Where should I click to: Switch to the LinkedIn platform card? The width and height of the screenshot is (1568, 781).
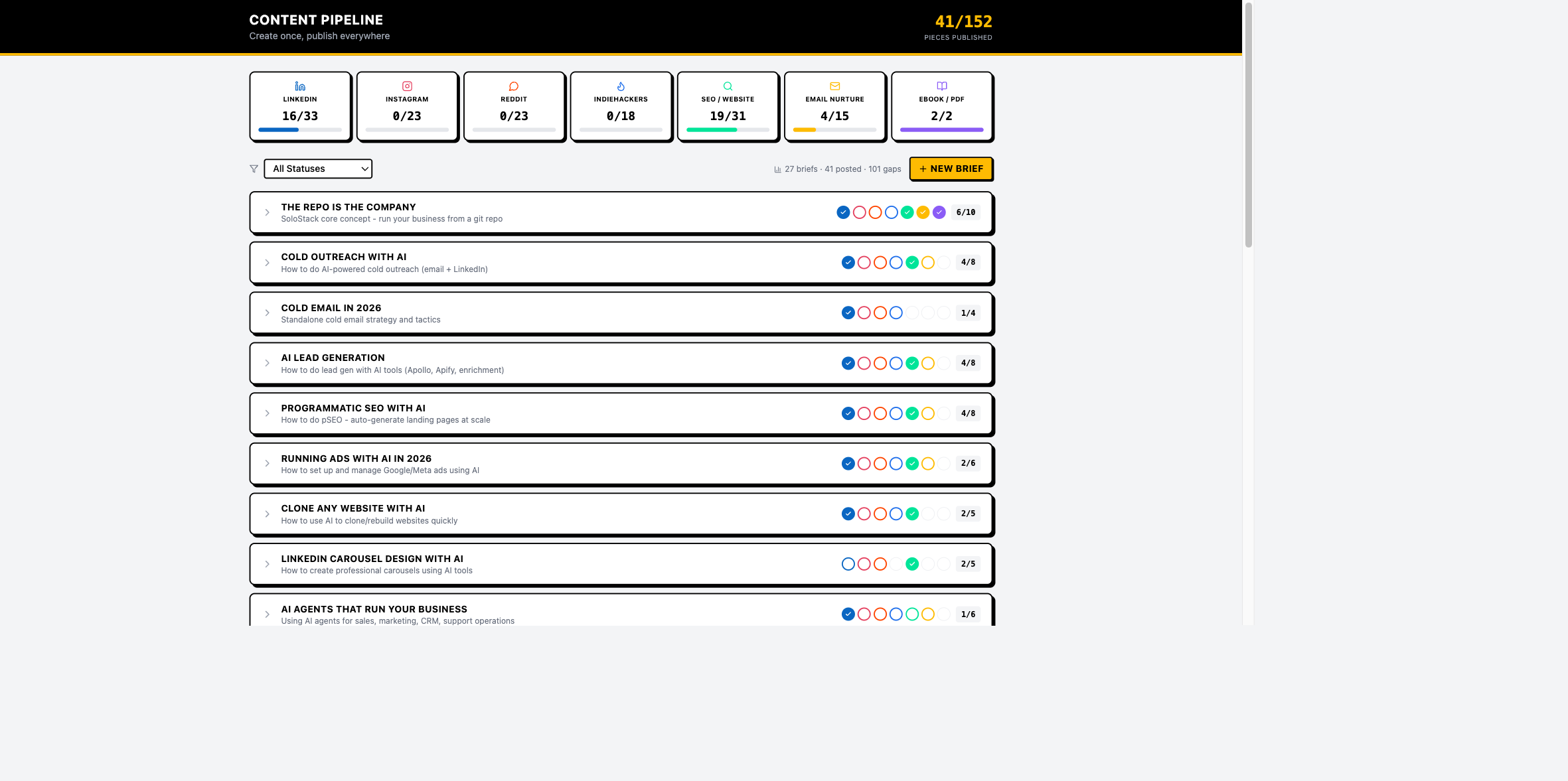tap(299, 106)
